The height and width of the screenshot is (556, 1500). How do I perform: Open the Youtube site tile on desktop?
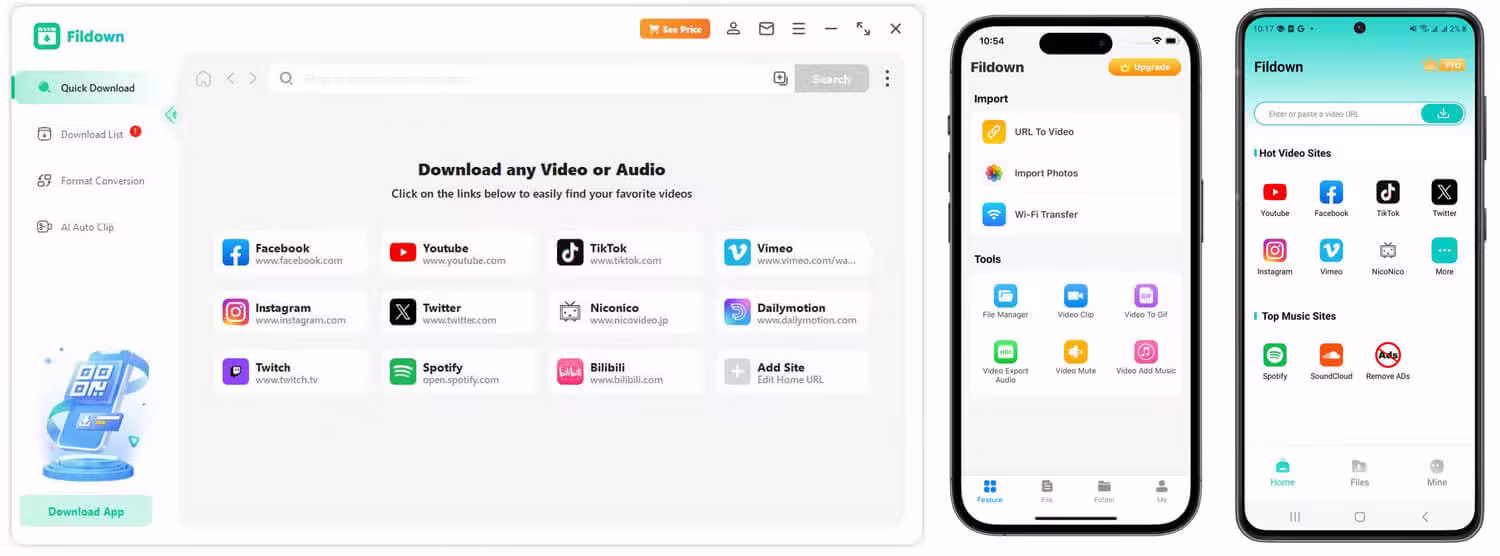458,253
